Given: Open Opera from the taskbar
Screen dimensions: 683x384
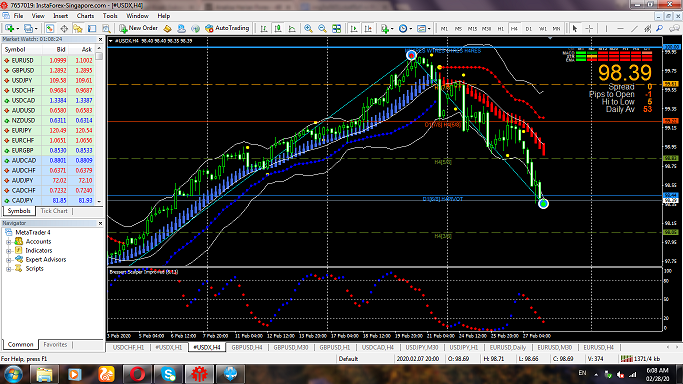Looking at the screenshot, I should [x=137, y=374].
